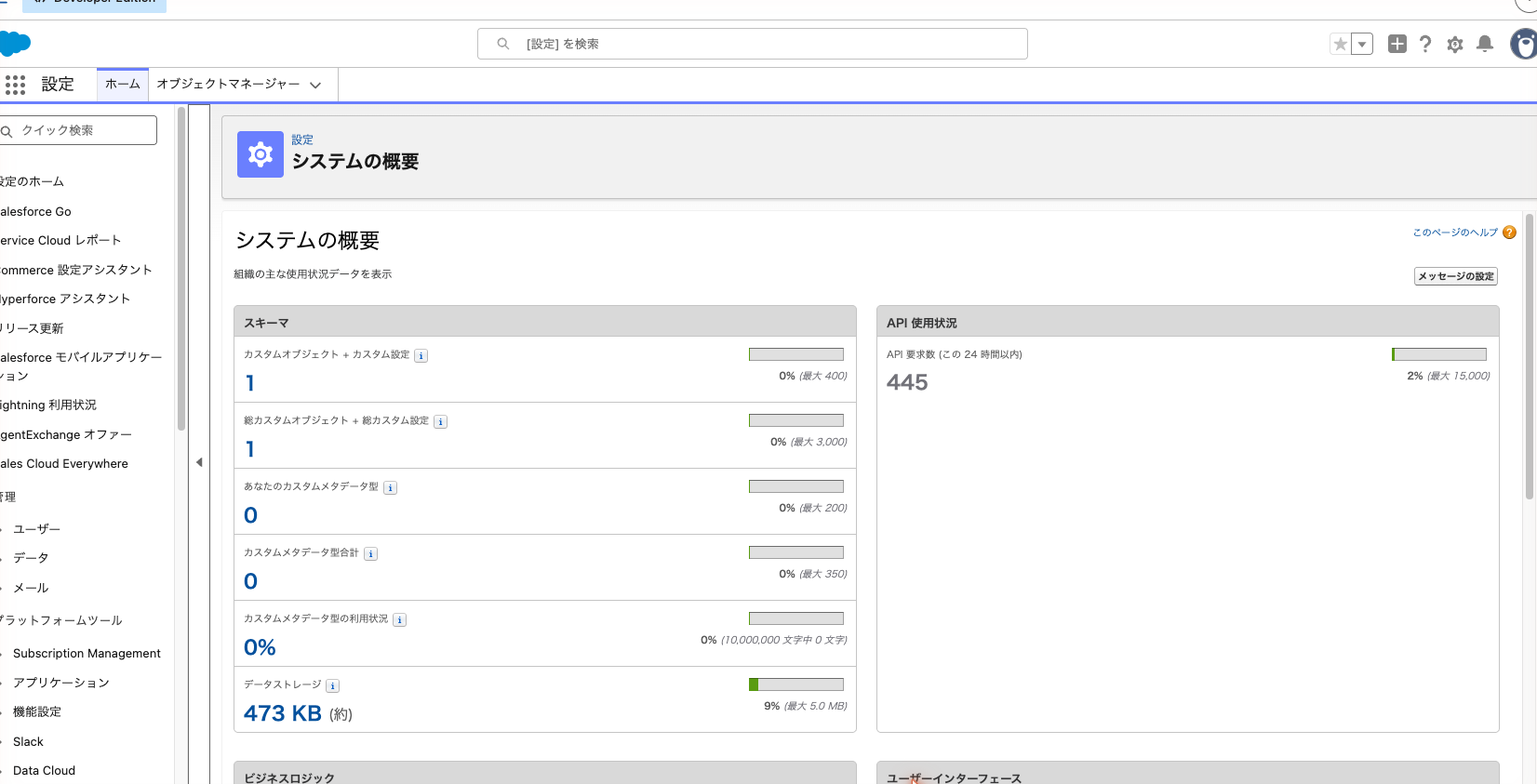The height and width of the screenshot is (784, 1537).
Task: Click the メッセージの設定 button
Action: pyautogui.click(x=1456, y=276)
